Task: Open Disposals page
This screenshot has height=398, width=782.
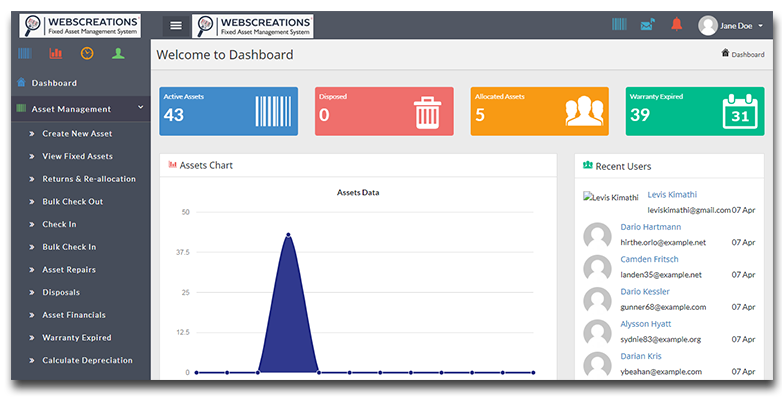Action: [61, 292]
